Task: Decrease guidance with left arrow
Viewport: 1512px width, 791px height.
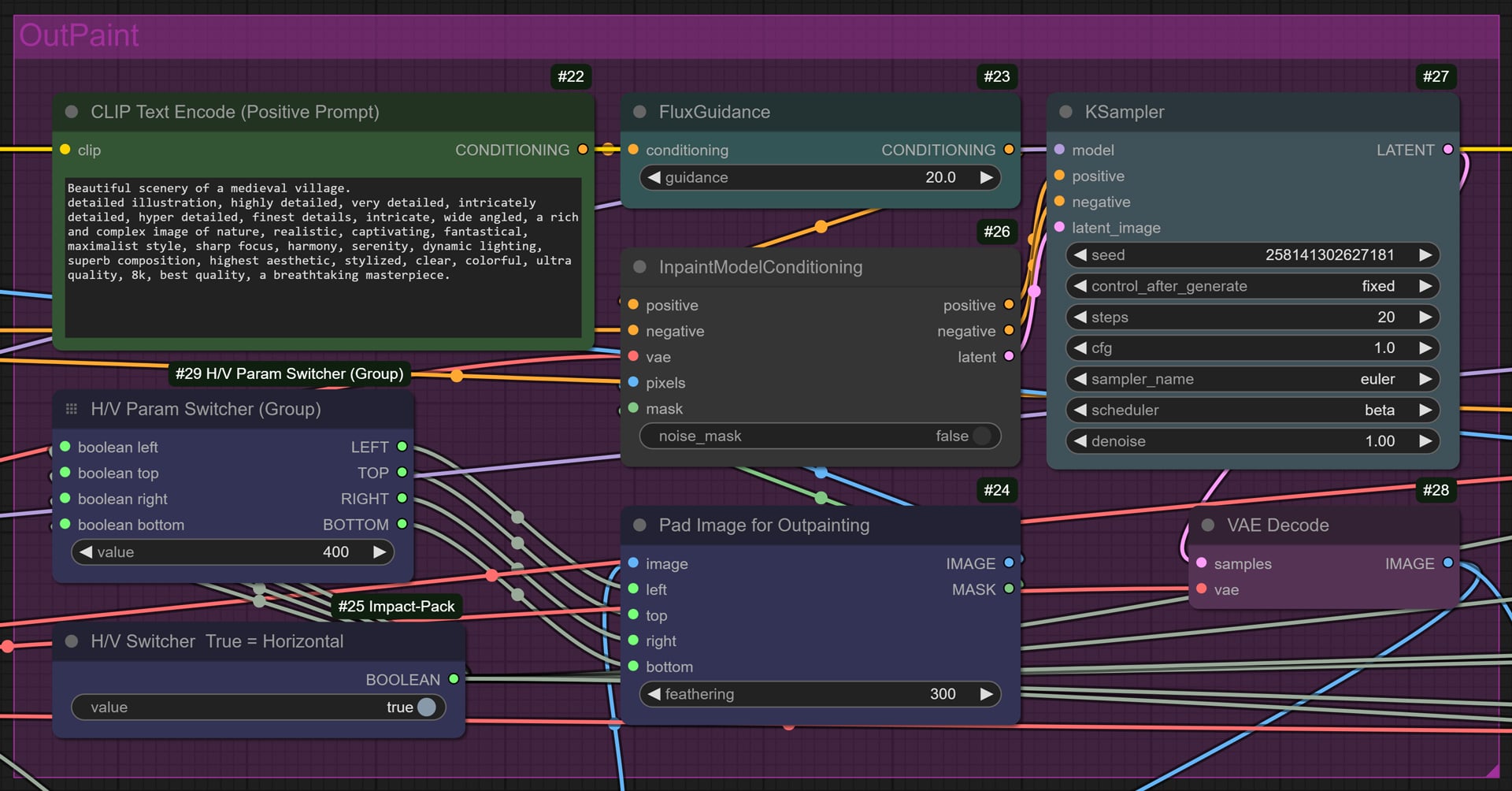Action: click(x=654, y=177)
